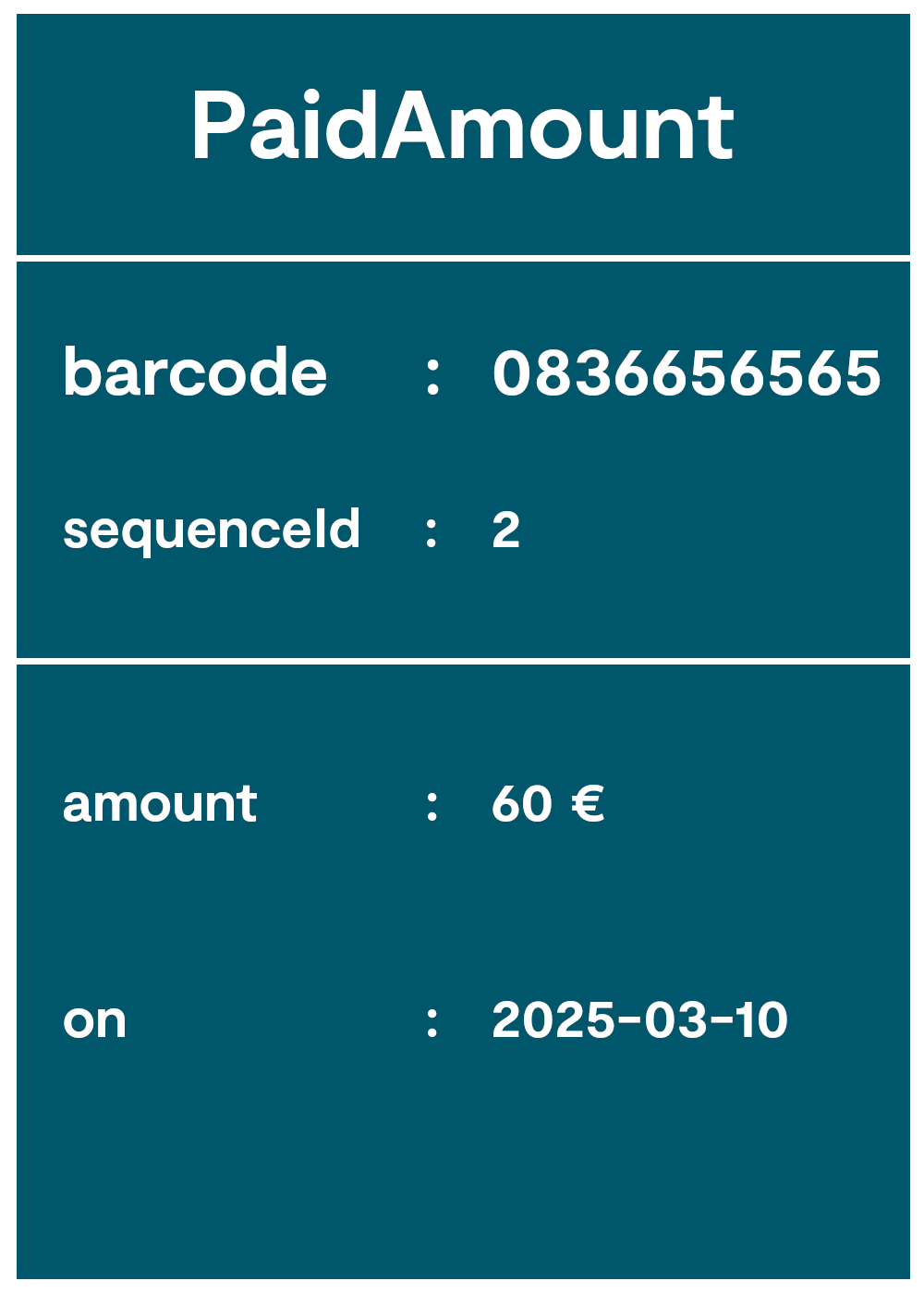Select the barcode field label
This screenshot has height=1293, width=924.
point(195,372)
